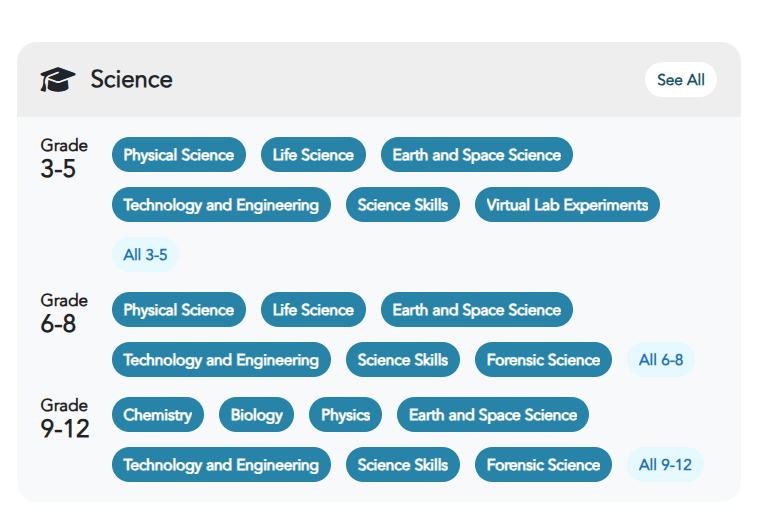This screenshot has width=766, height=512.
Task: Open the See All science button
Action: click(680, 80)
